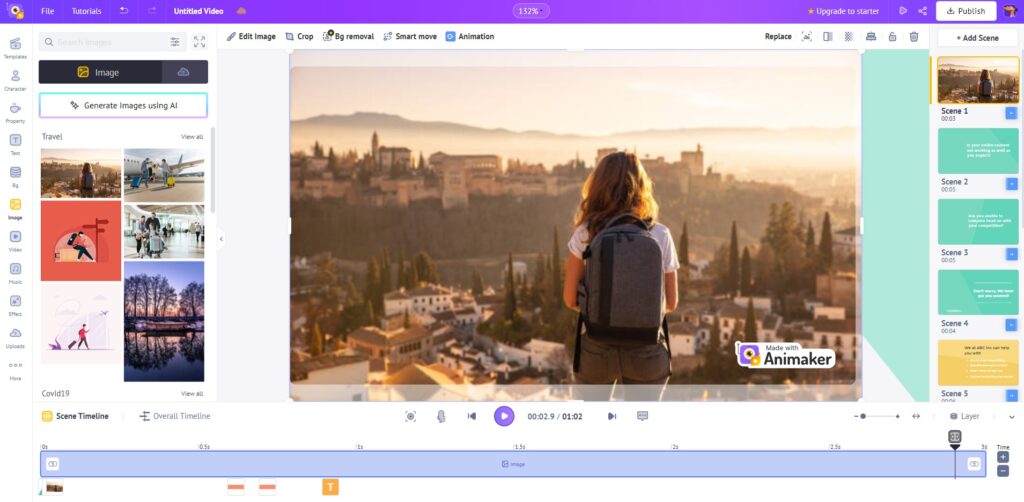Screen dimensions: 1024x502
Task: Open the Character sidebar panel
Action: pos(15,80)
